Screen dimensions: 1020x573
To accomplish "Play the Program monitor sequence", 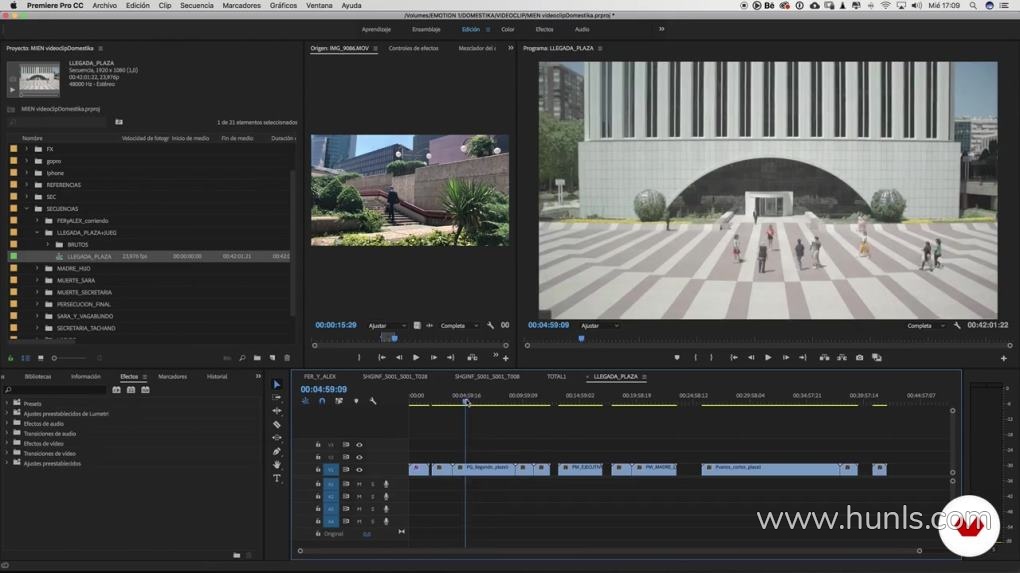I will 768,358.
